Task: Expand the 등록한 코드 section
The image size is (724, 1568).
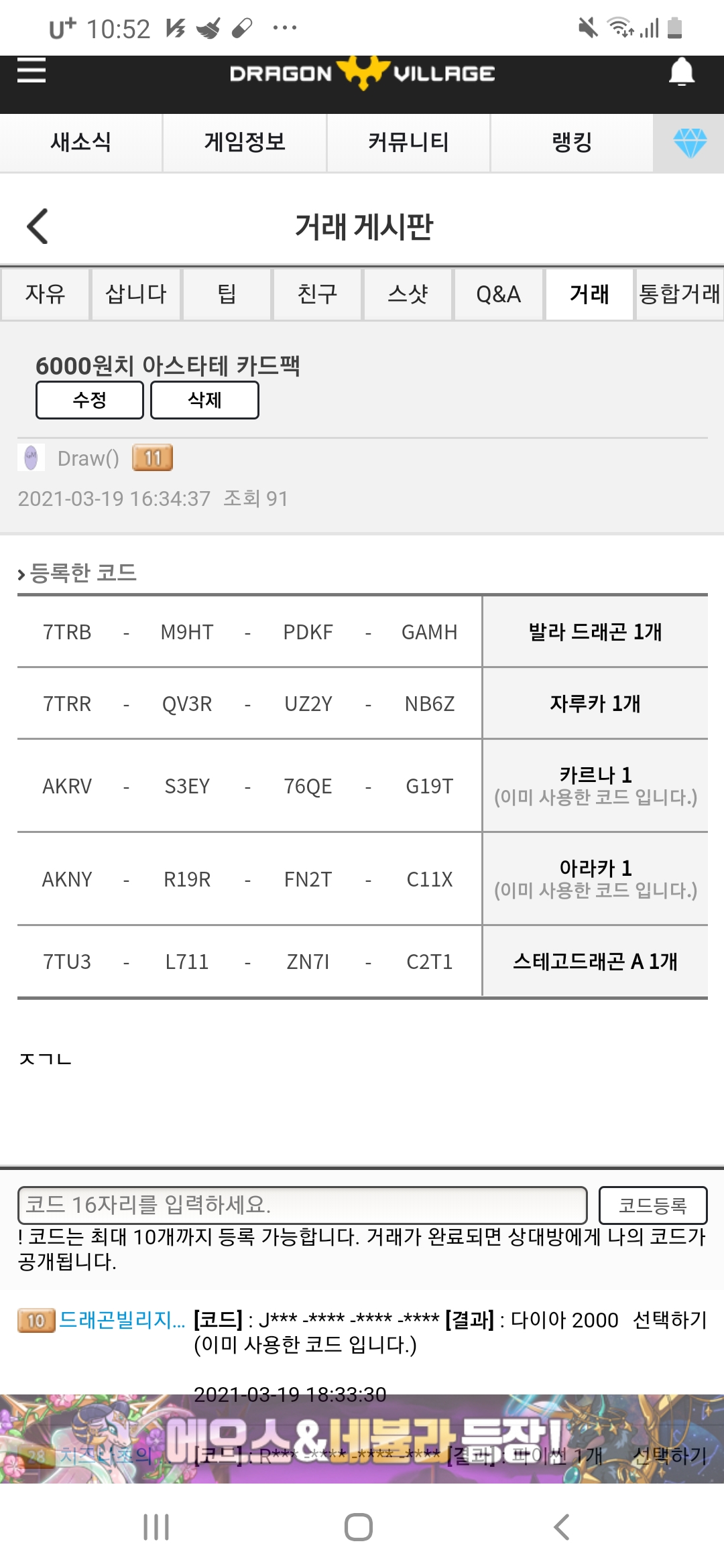Action: (78, 573)
